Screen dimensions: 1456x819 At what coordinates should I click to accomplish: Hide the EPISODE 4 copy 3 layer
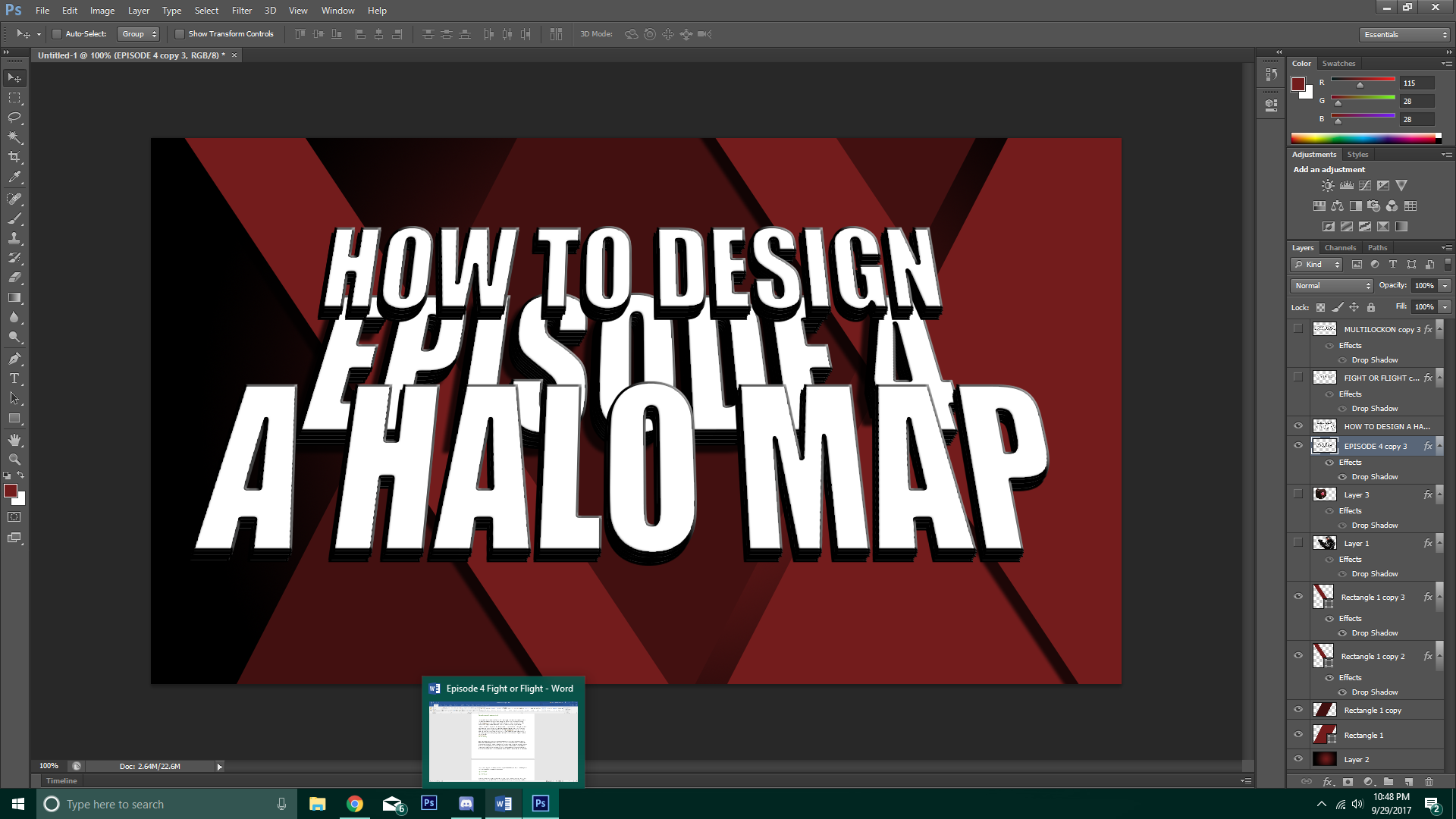pyautogui.click(x=1298, y=446)
